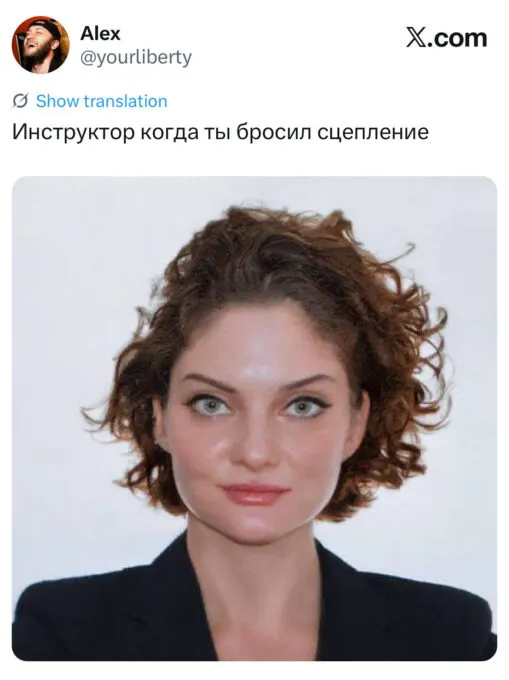Select the word сцепление in the tweet
509x680 pixels.
(373, 132)
